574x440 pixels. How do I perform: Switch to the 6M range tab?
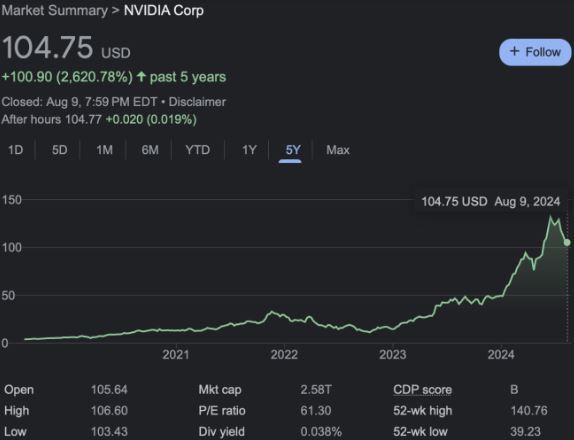pyautogui.click(x=150, y=150)
